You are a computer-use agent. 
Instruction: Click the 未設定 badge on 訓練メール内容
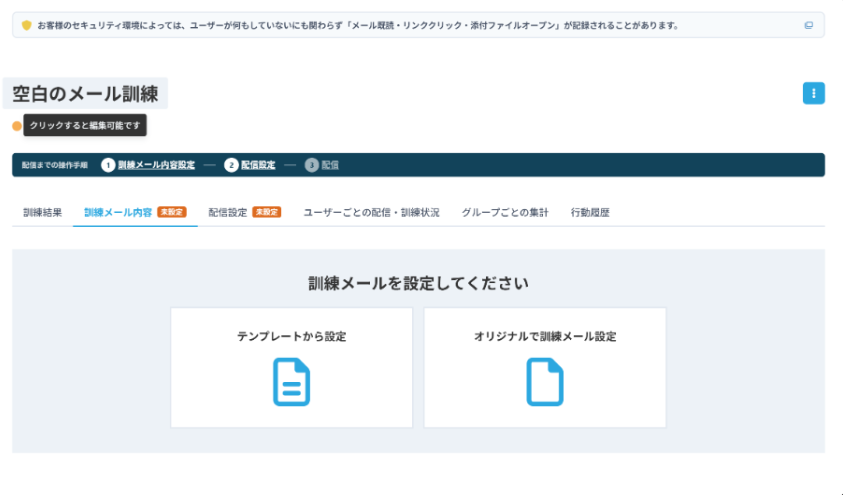pyautogui.click(x=172, y=212)
